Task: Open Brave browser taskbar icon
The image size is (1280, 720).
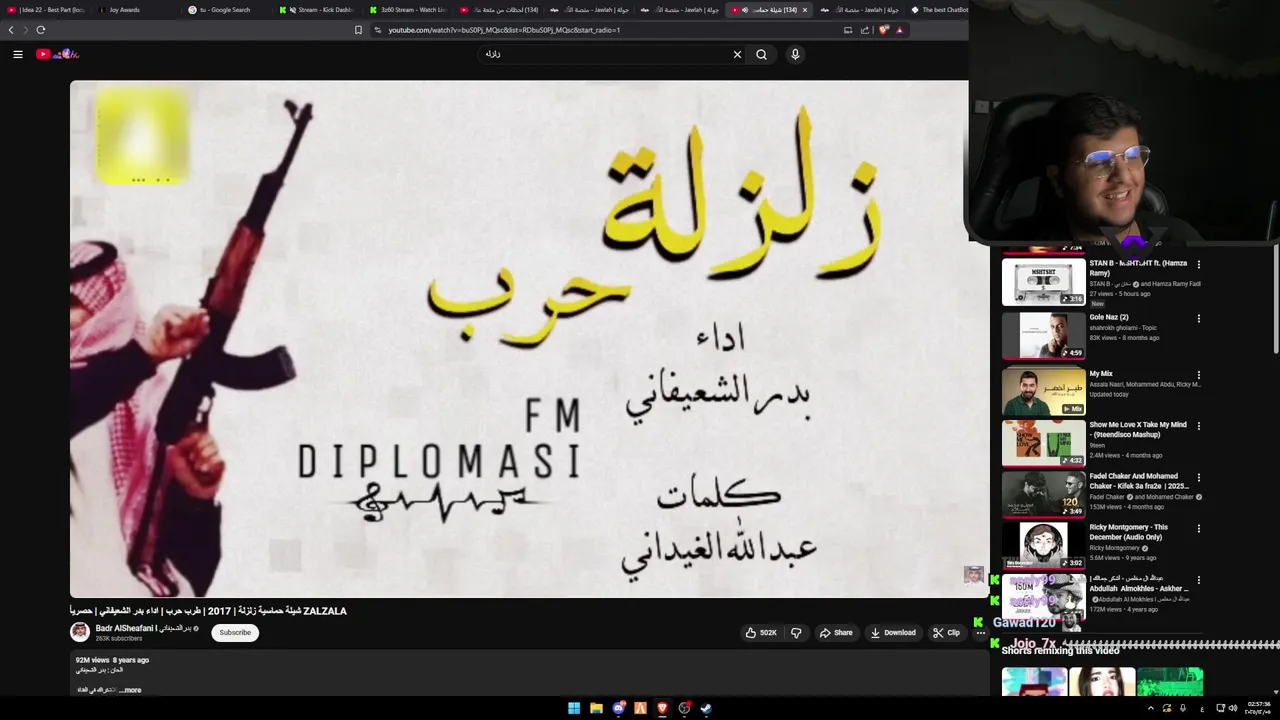Action: tap(662, 708)
